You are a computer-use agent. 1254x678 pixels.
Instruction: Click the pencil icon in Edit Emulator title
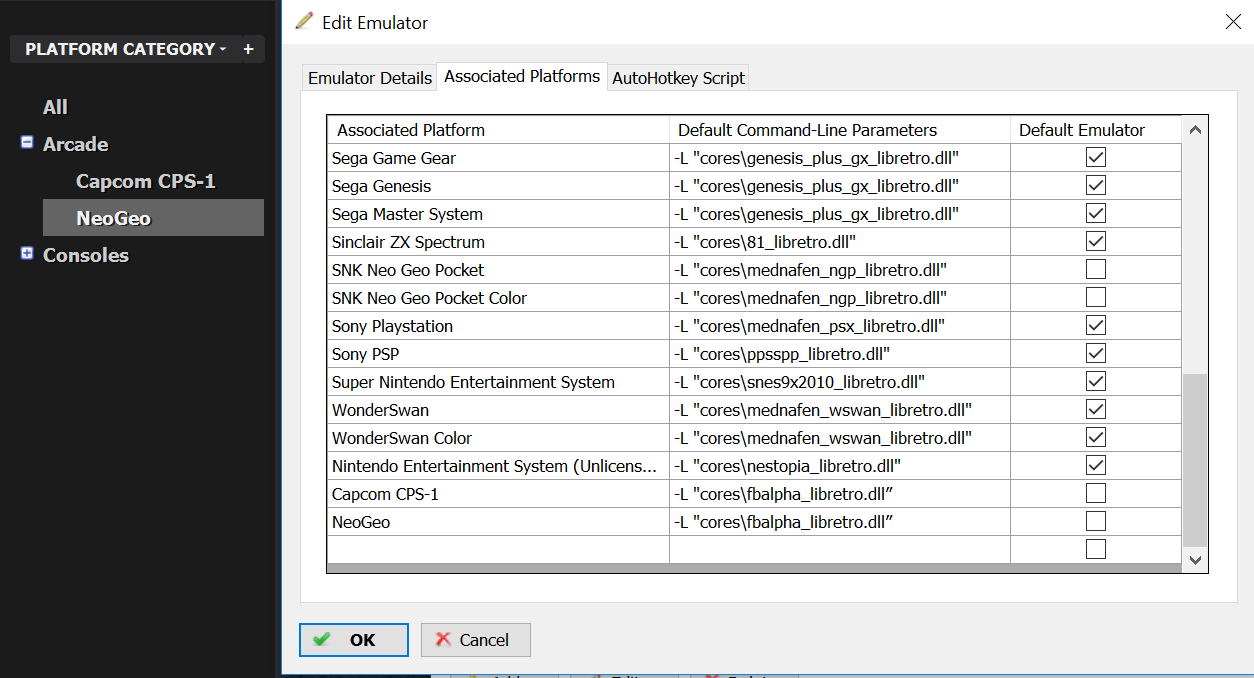pyautogui.click(x=304, y=21)
